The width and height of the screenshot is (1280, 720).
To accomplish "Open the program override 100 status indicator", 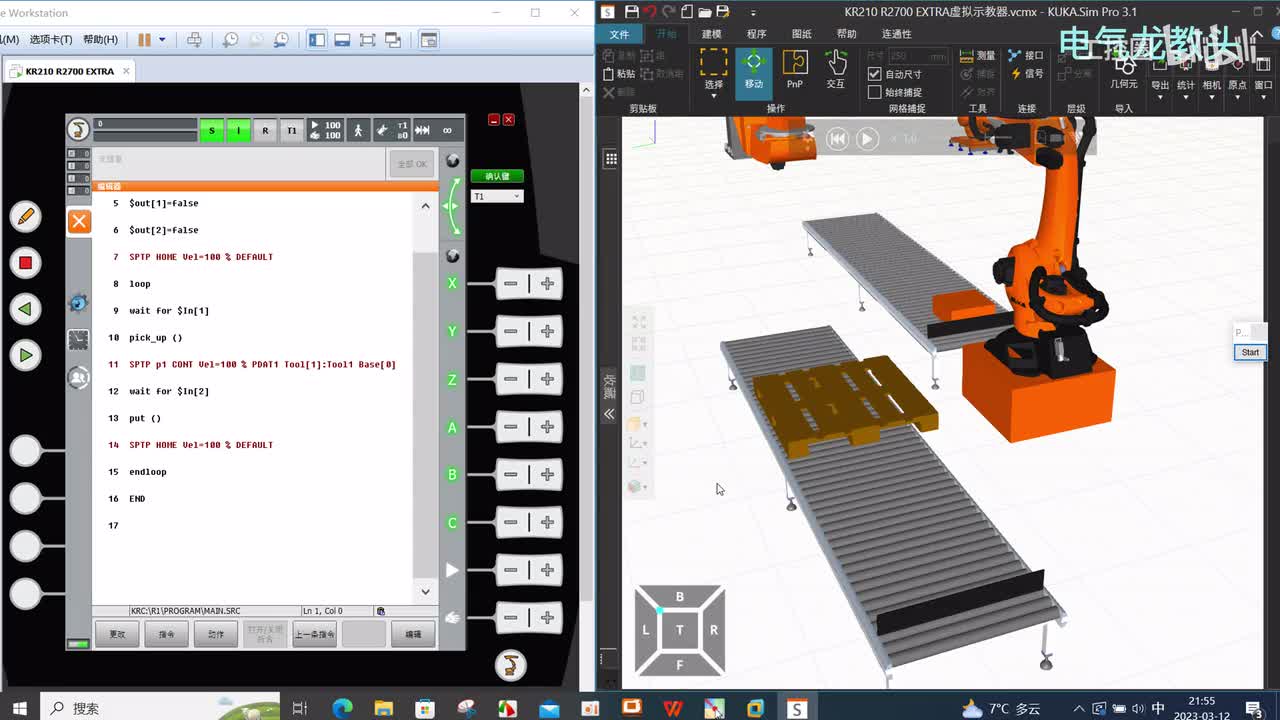I will point(325,130).
